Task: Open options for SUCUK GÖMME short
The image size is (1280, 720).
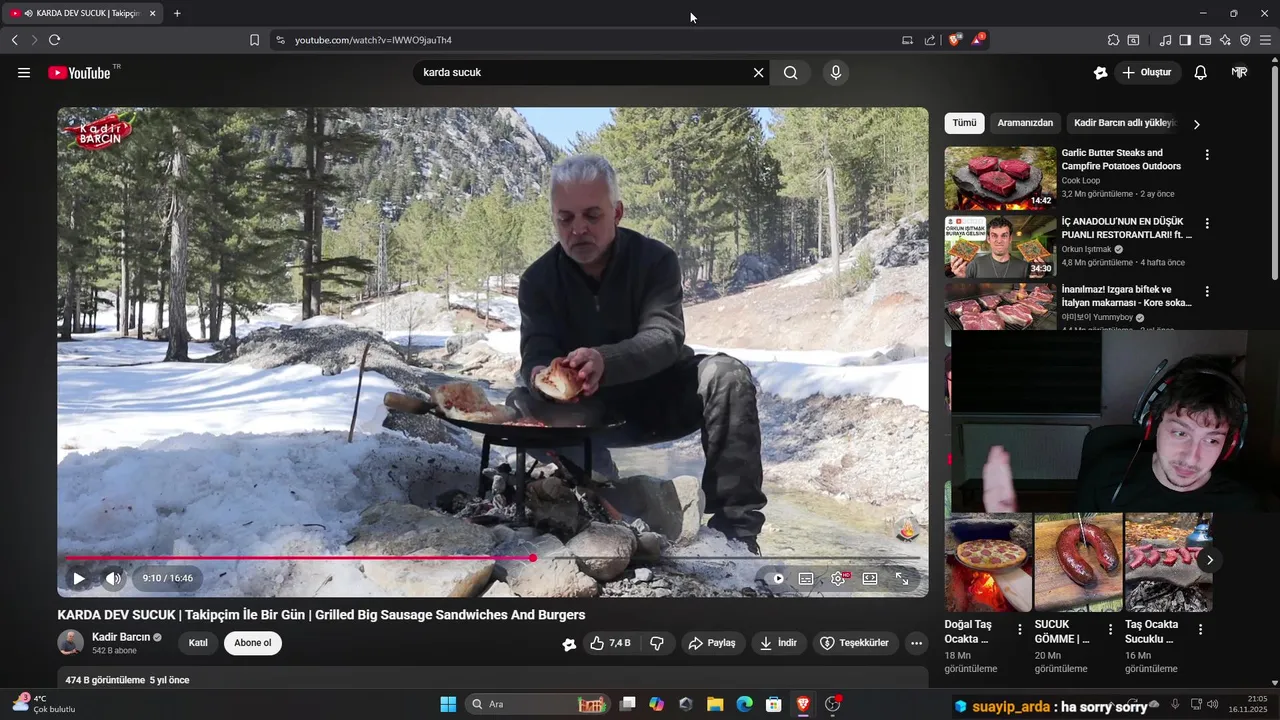Action: coord(1110,629)
